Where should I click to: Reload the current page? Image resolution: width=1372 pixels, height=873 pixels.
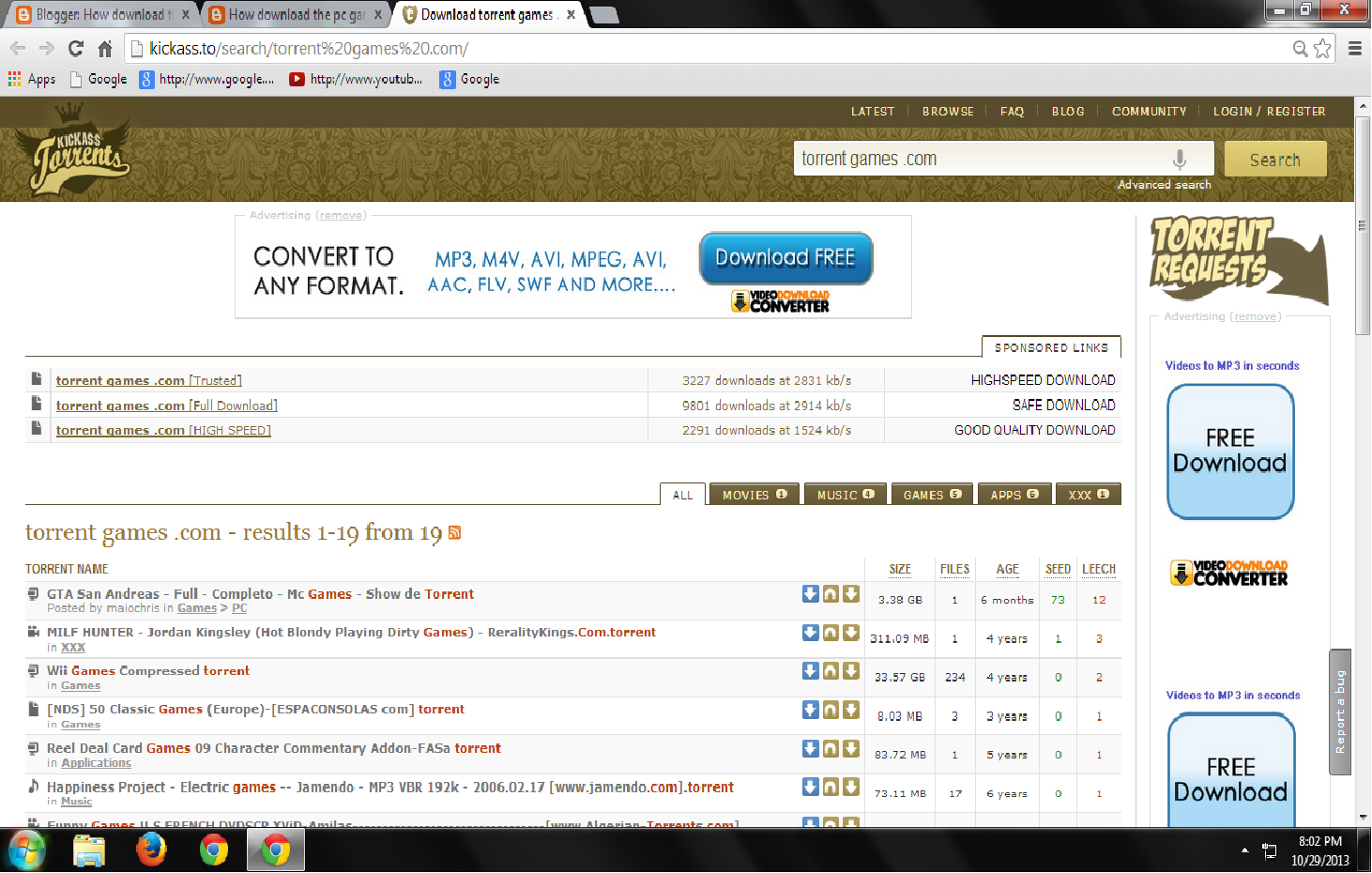pyautogui.click(x=76, y=49)
